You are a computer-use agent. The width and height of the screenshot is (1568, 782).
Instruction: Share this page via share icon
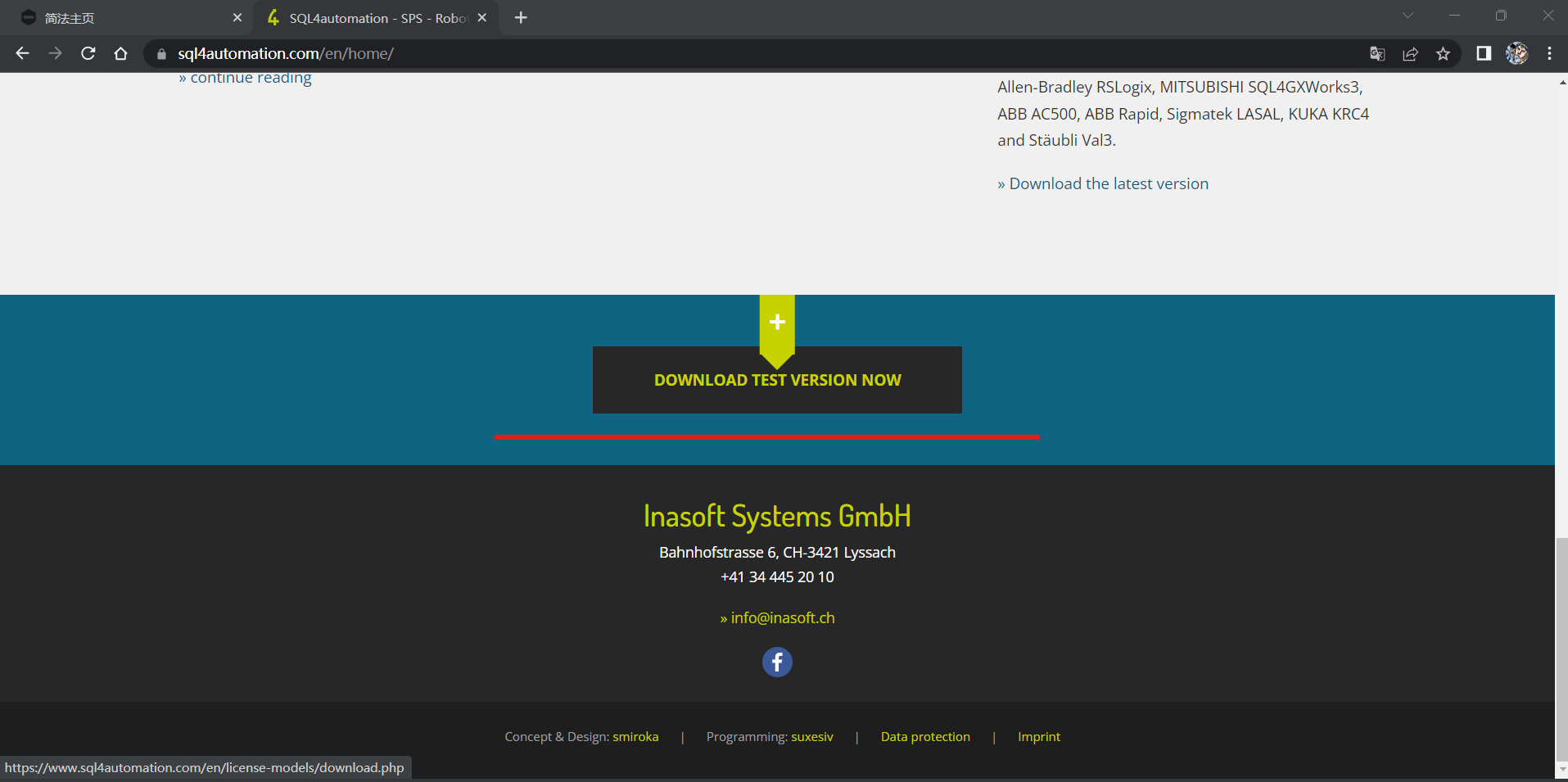(1410, 54)
